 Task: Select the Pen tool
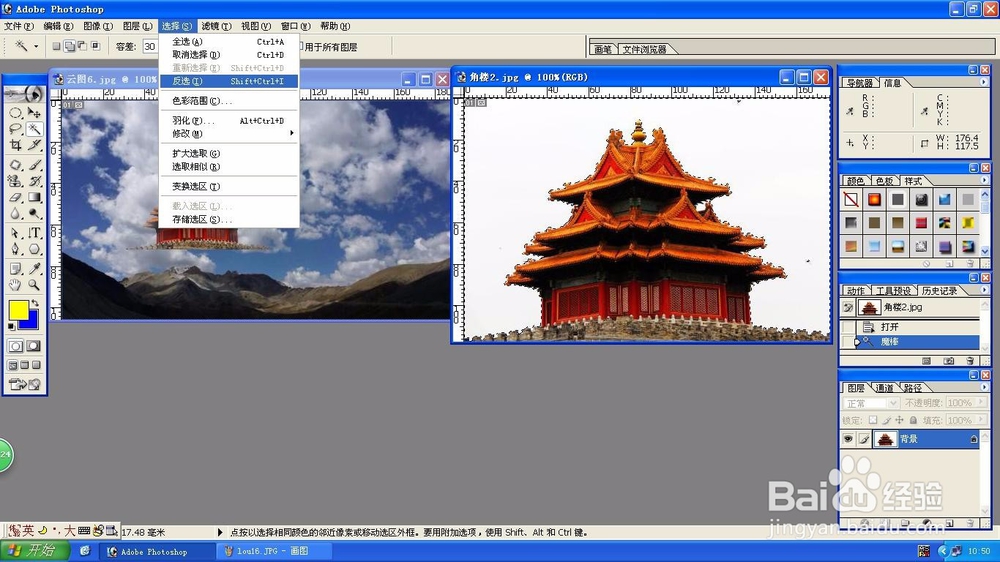pyautogui.click(x=16, y=249)
